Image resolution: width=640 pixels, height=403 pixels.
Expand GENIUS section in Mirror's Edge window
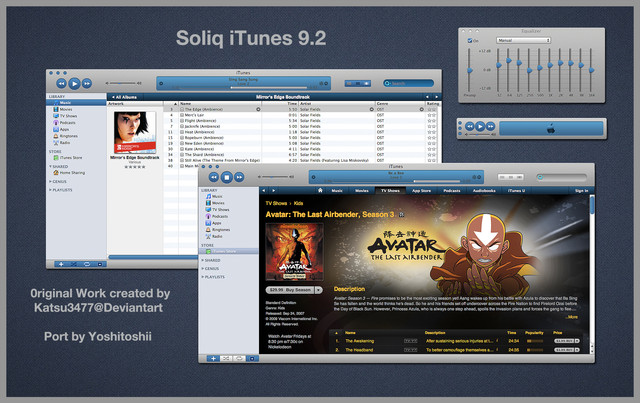click(x=51, y=182)
